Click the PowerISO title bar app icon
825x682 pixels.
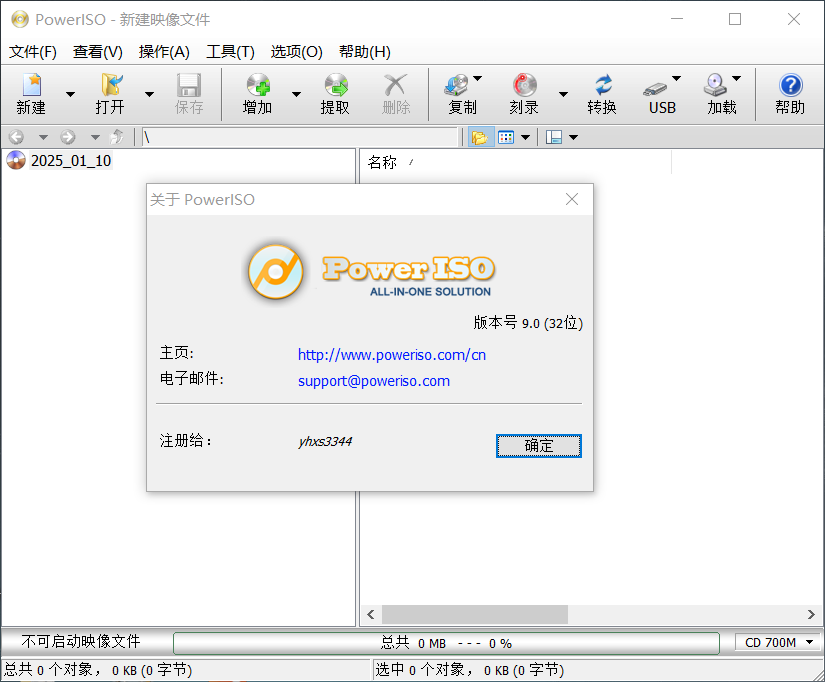coord(20,19)
